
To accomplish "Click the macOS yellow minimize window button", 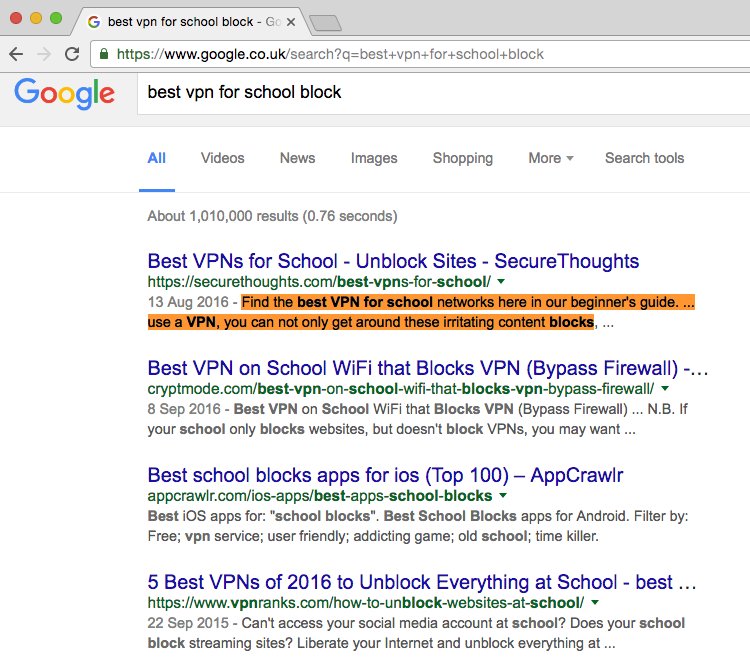I will coord(36,18).
